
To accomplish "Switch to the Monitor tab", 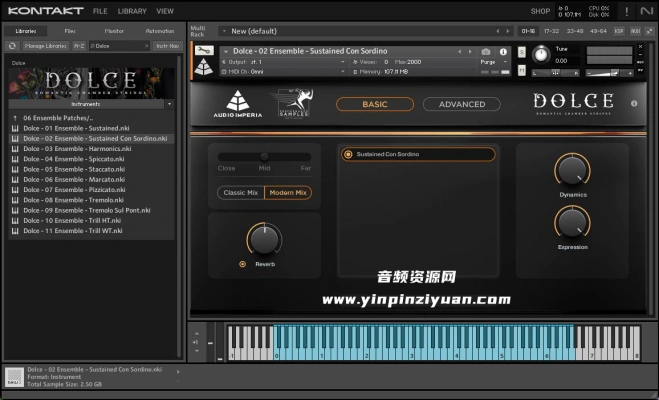I will coord(114,31).
